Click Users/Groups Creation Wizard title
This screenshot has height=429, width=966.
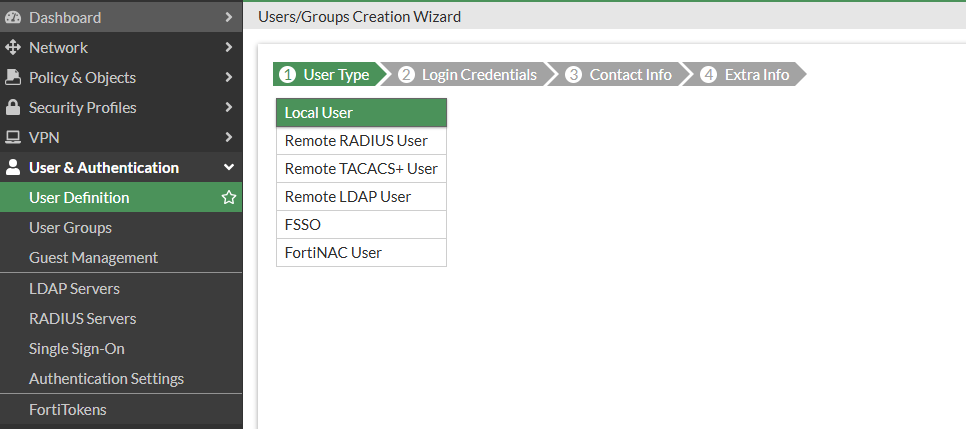coord(359,17)
